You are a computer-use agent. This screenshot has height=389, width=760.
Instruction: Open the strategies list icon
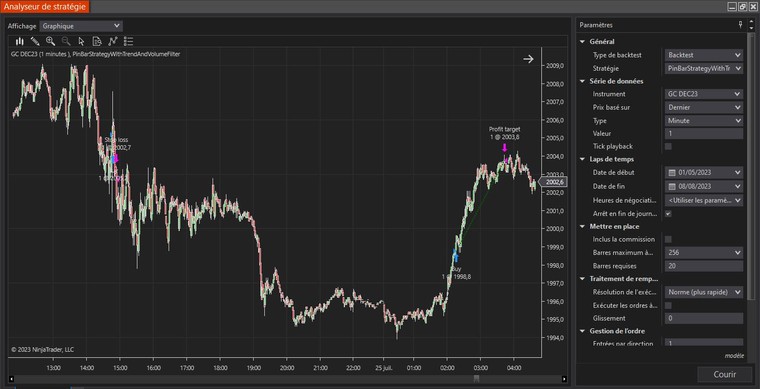(x=128, y=41)
